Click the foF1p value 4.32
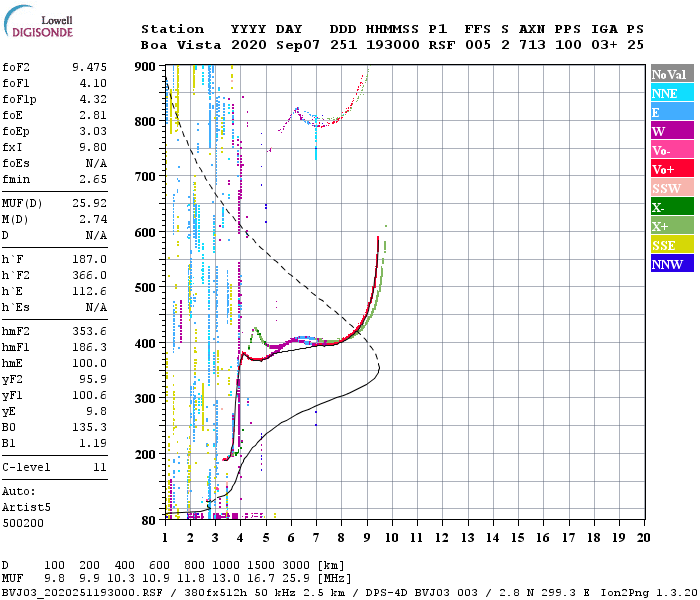This screenshot has height=600, width=700. click(x=93, y=99)
